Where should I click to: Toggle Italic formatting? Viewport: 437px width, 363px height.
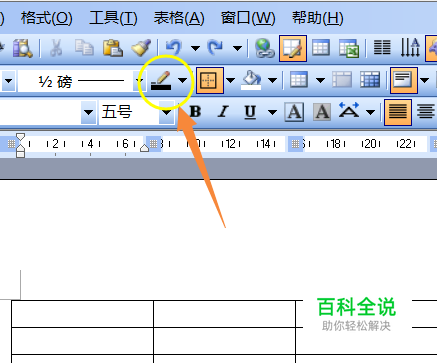click(223, 112)
